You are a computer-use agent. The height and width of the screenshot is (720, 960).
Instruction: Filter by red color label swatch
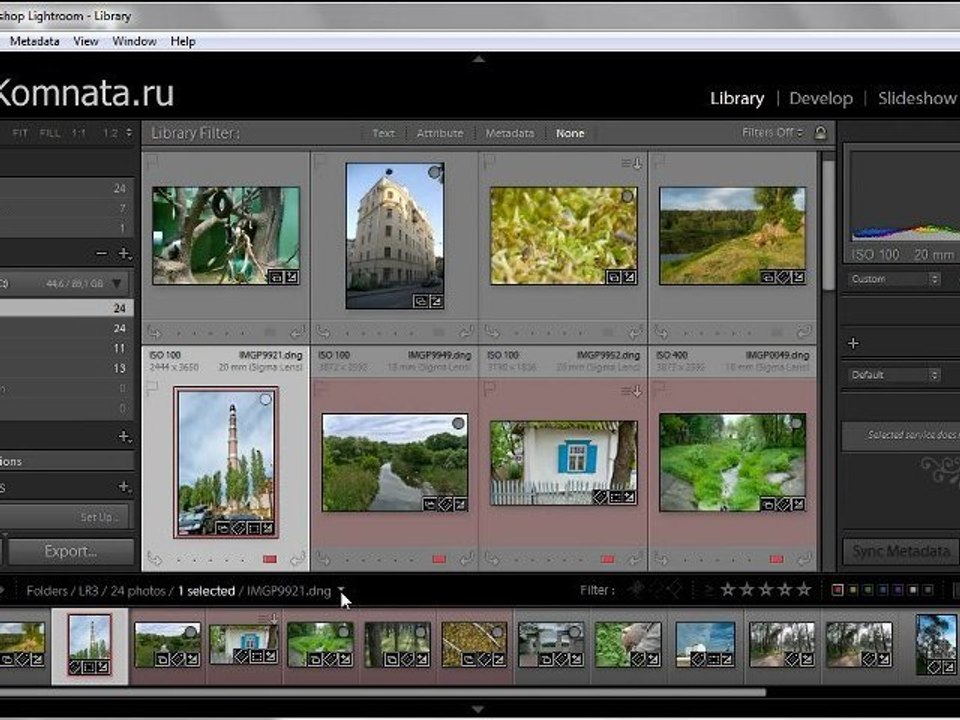pyautogui.click(x=838, y=590)
